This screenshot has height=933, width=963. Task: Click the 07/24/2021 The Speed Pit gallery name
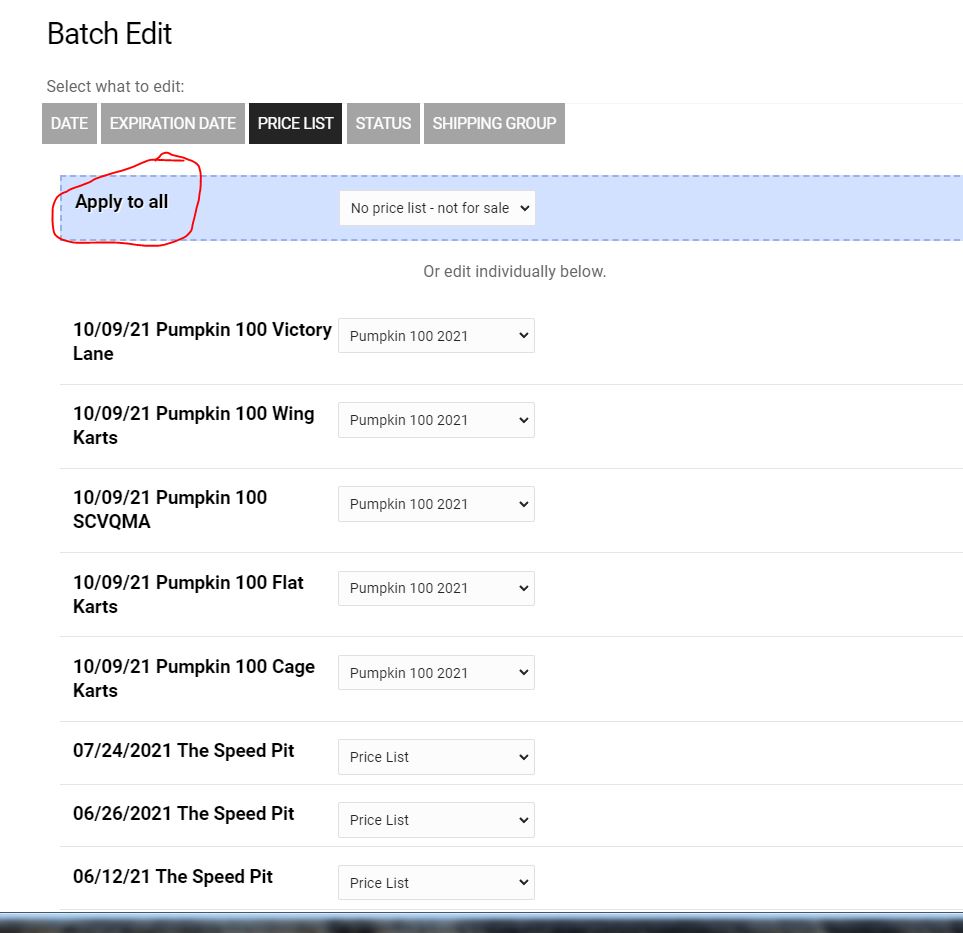coord(183,751)
